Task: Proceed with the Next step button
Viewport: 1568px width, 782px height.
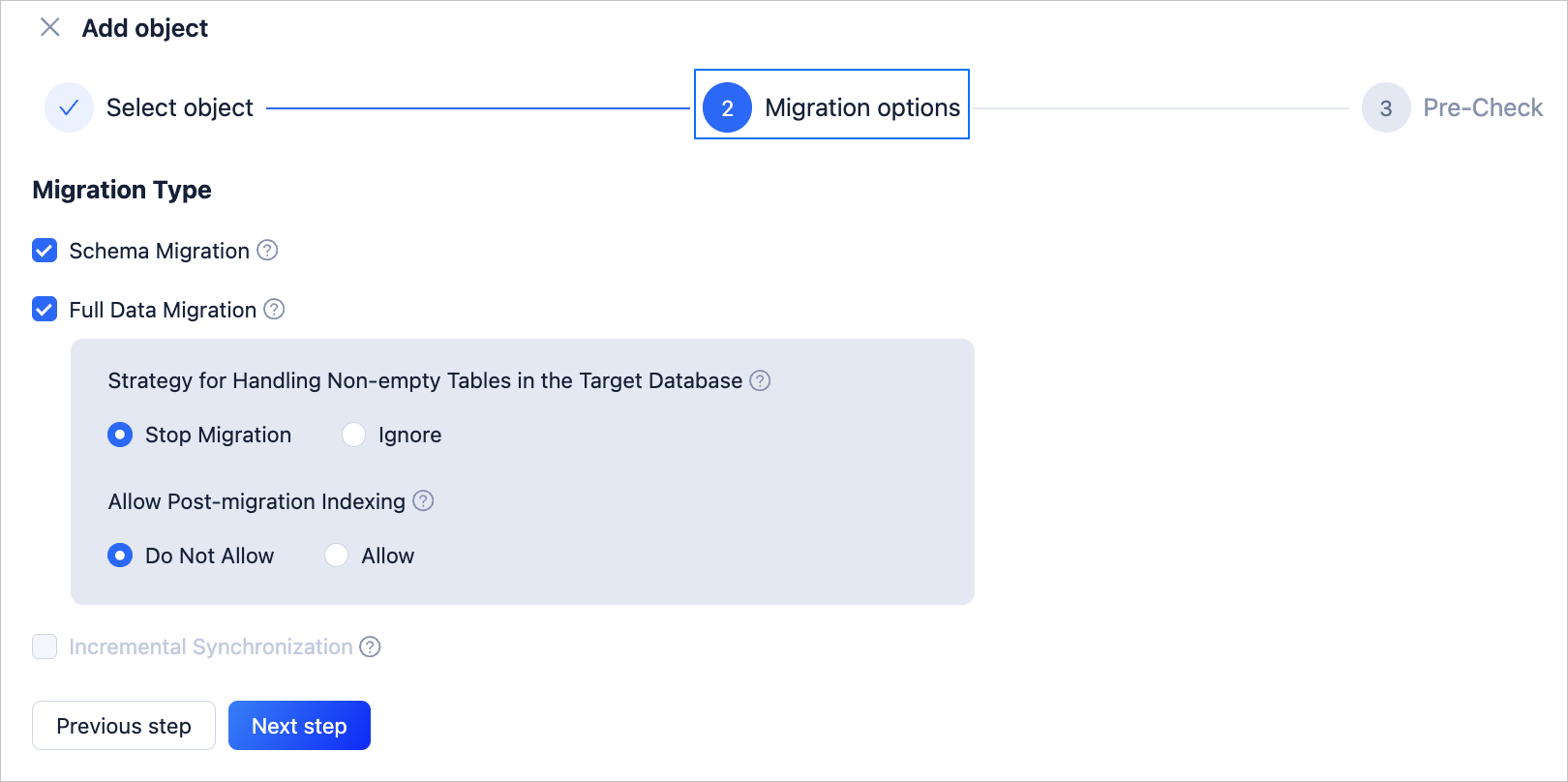Action: 299,726
